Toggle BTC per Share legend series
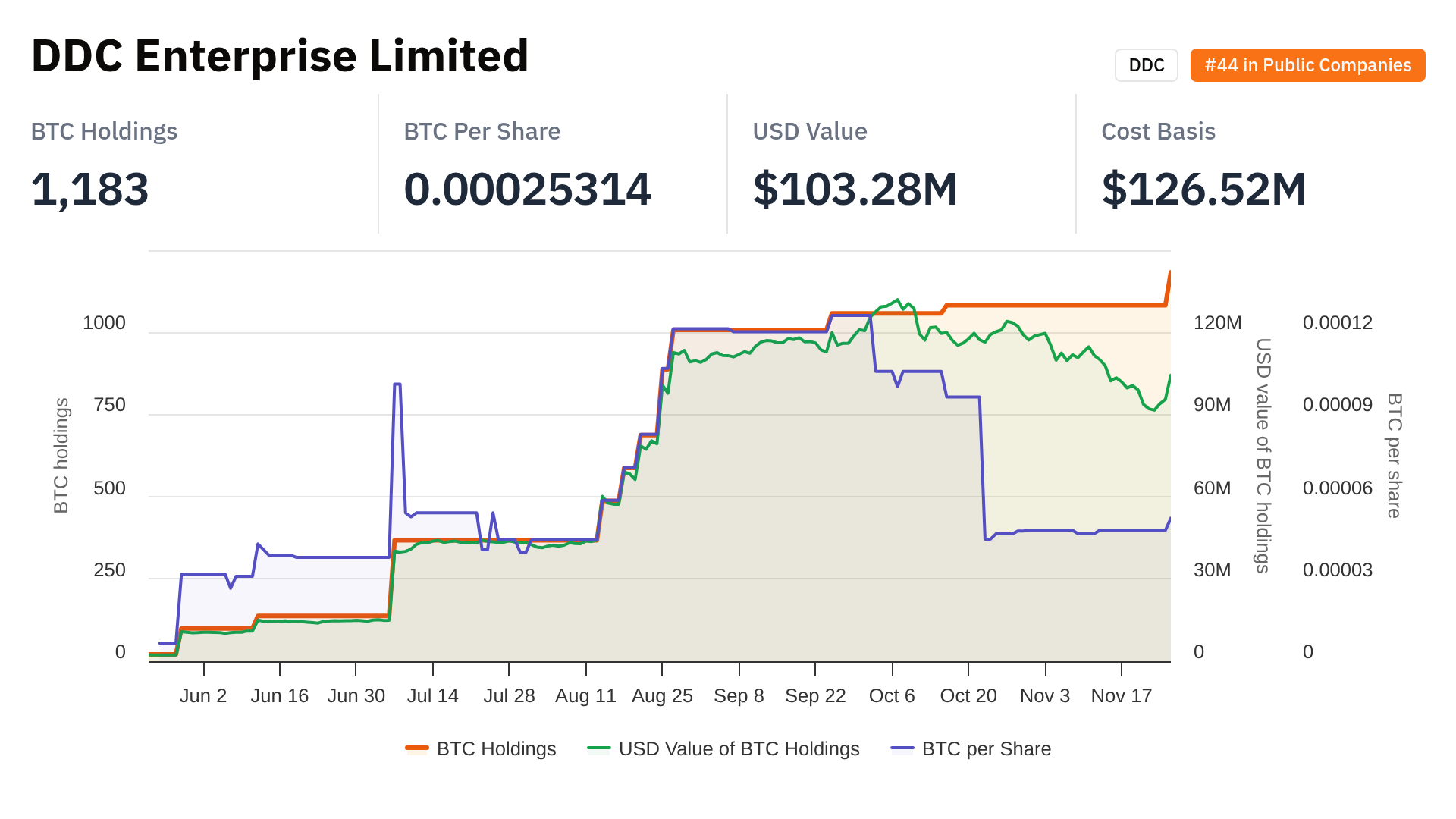The image size is (1456, 819). pyautogui.click(x=986, y=748)
